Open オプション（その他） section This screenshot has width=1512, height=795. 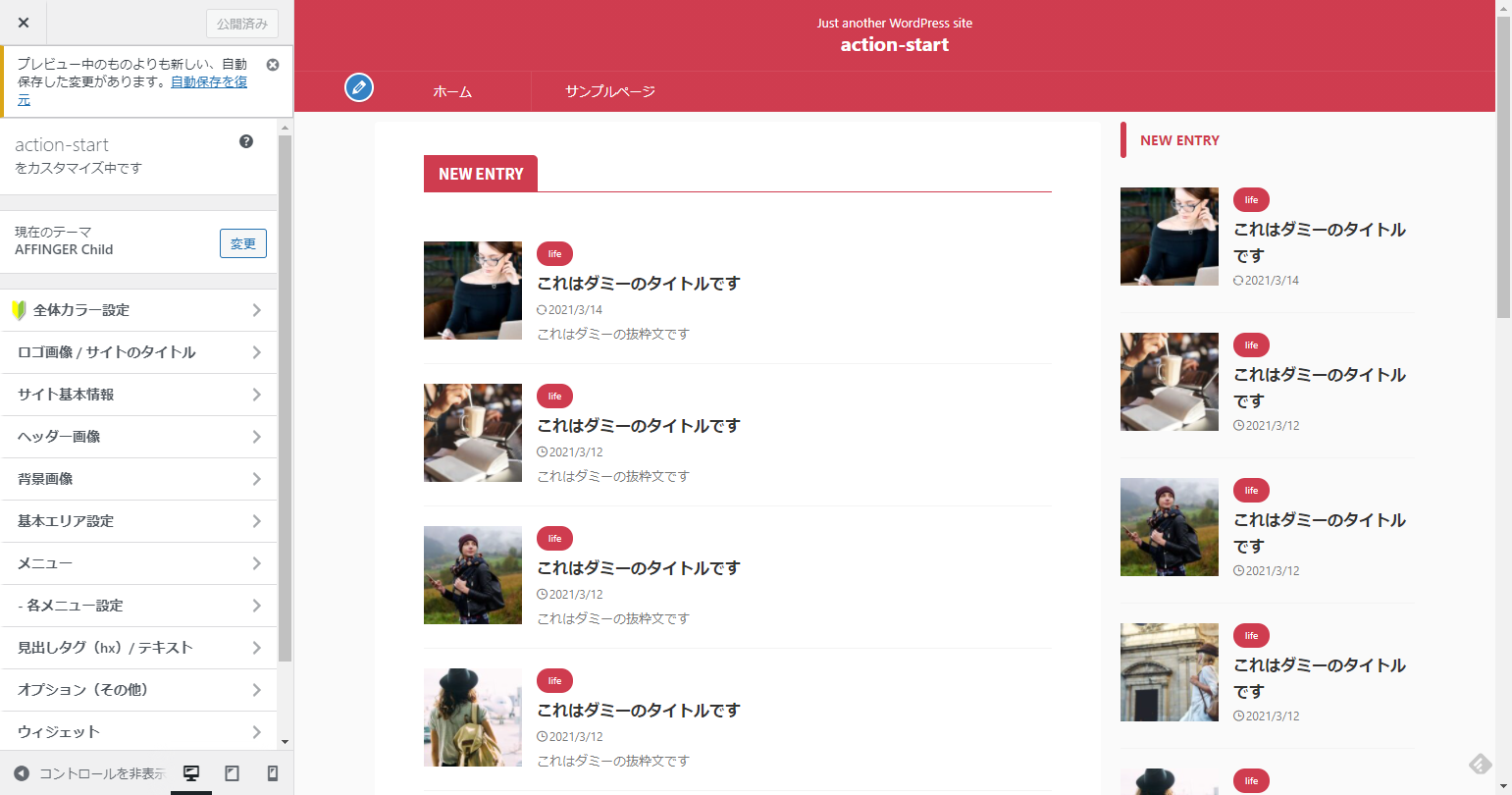coord(139,690)
